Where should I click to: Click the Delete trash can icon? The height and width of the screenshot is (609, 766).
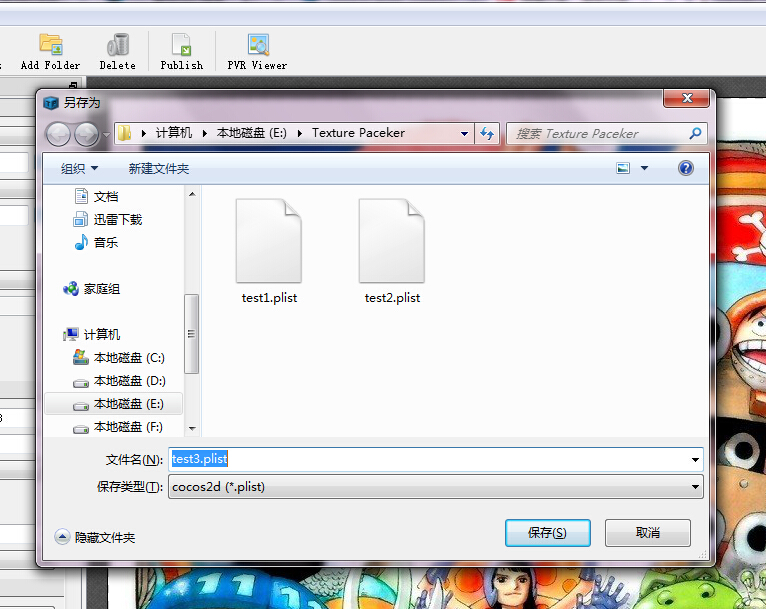coord(118,44)
